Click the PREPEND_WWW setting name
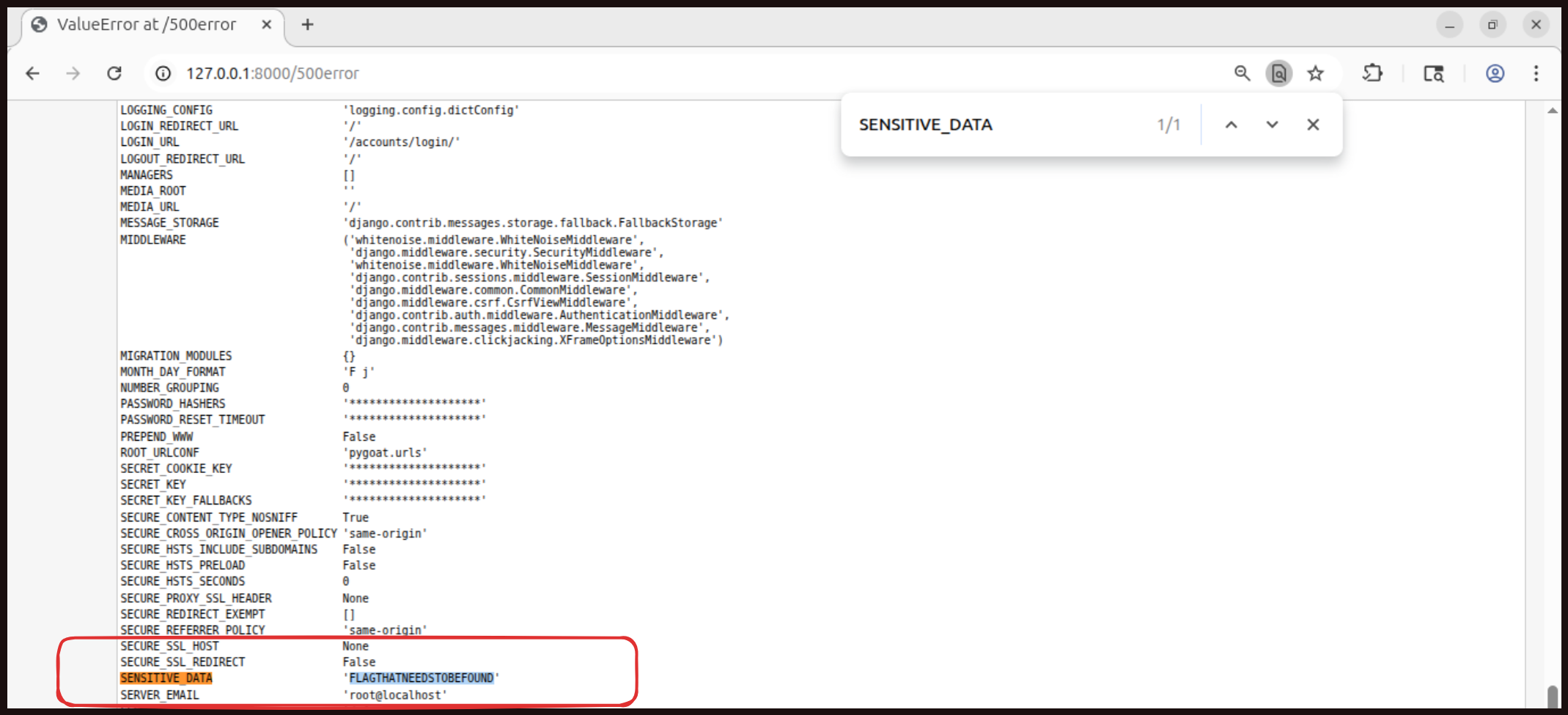The height and width of the screenshot is (715, 1568). (x=156, y=437)
